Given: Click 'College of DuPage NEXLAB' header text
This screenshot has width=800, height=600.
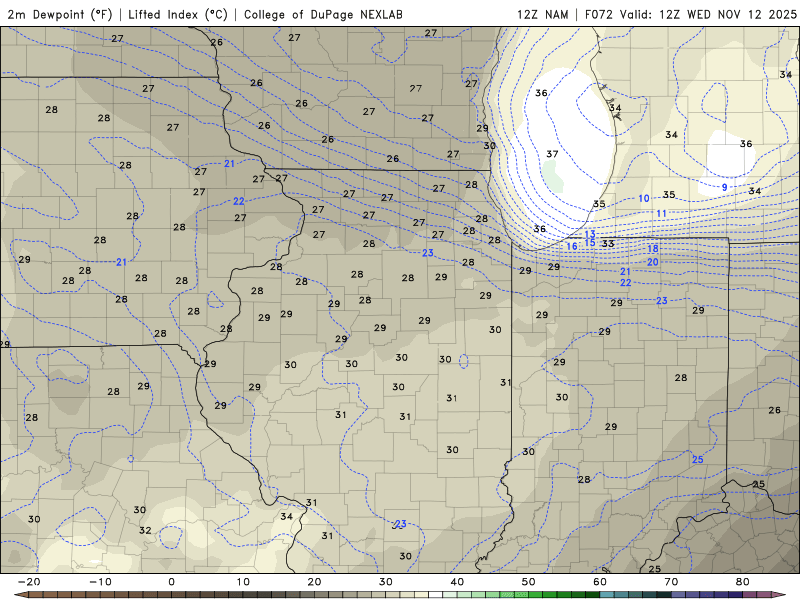Looking at the screenshot, I should pos(323,14).
